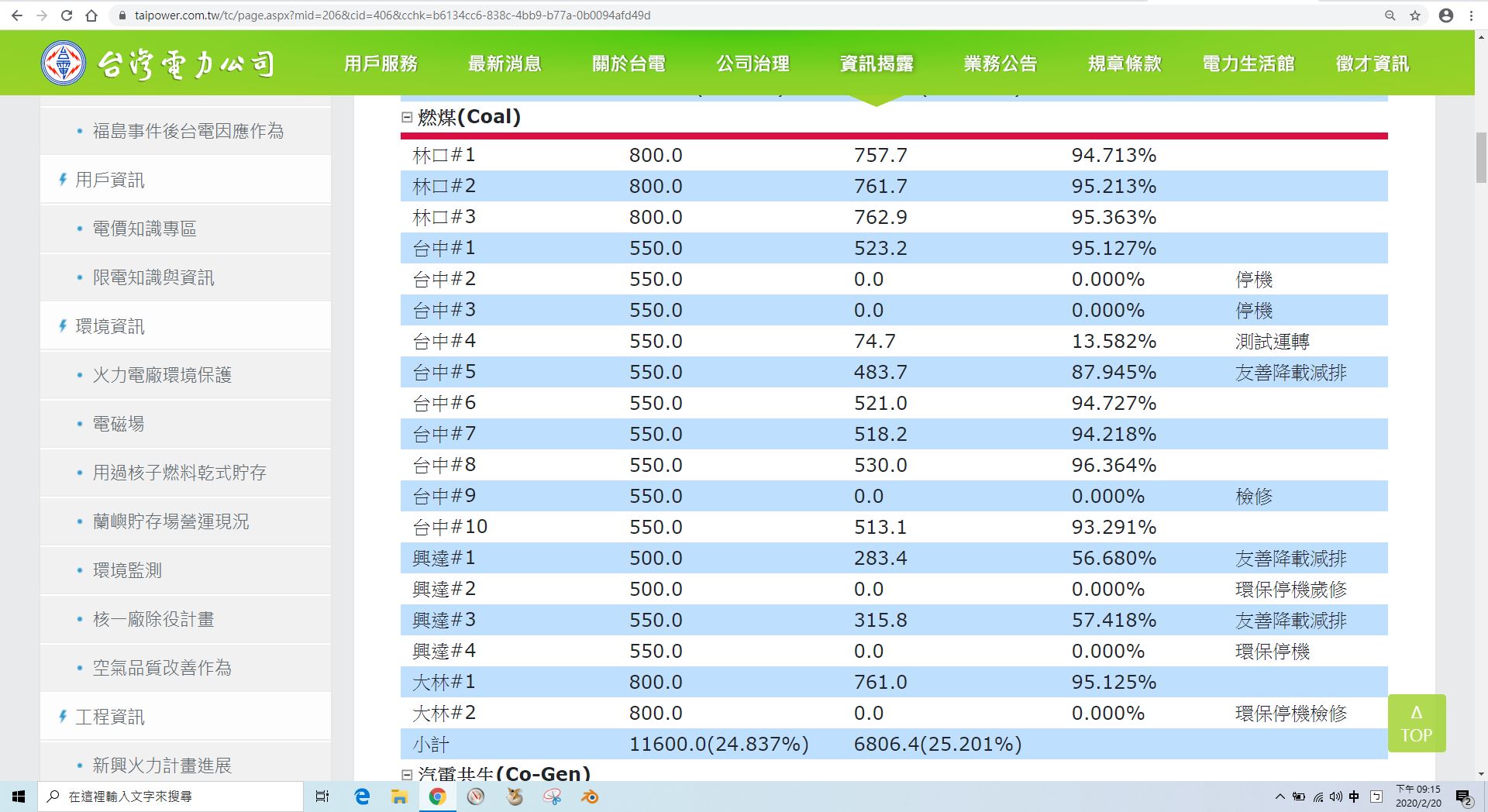This screenshot has width=1488, height=812.
Task: Open the taskbar clock and date
Action: pos(1418,797)
